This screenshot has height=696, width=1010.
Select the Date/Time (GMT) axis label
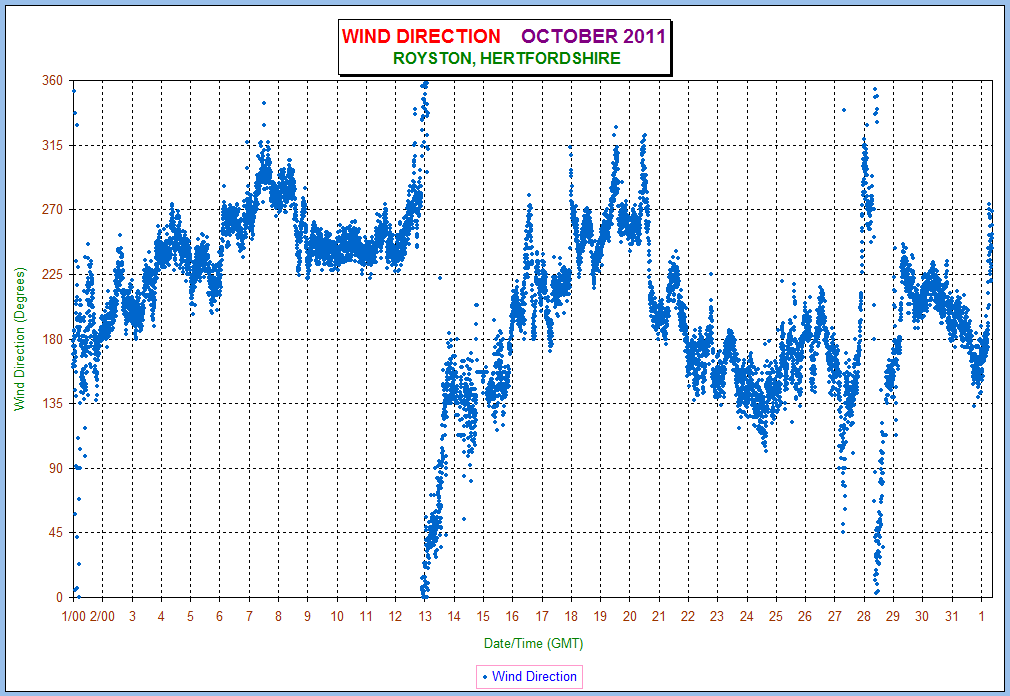point(533,642)
